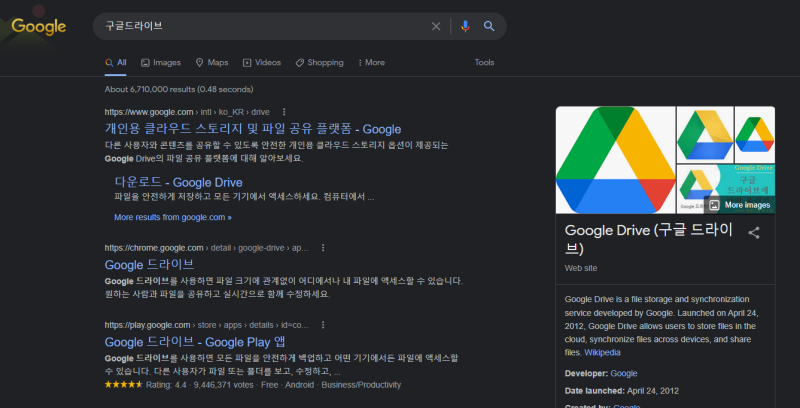
Task: Open the '다운로드 - Google Drive' sublink
Action: 179,183
